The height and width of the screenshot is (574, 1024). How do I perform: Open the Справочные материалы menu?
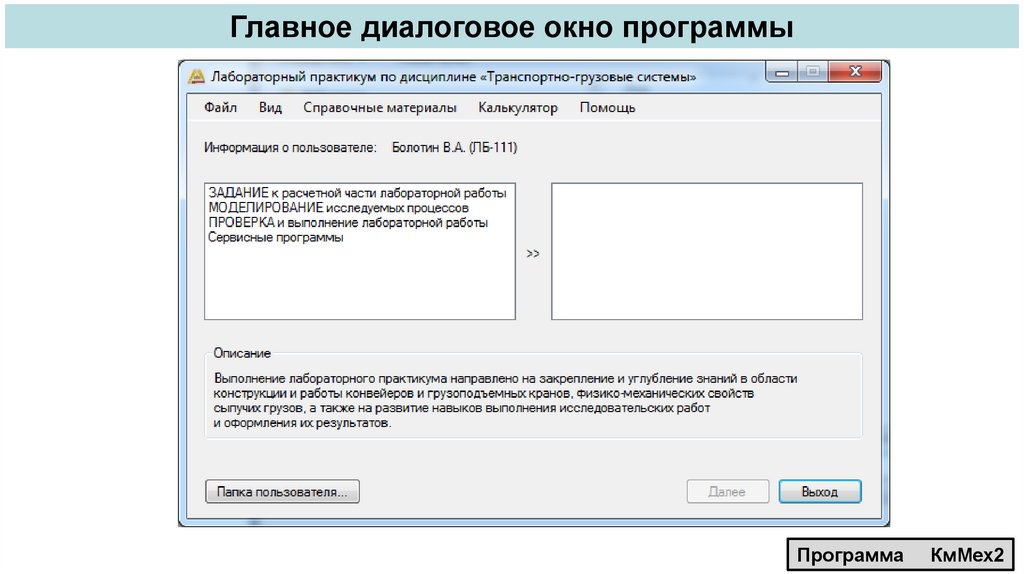pyautogui.click(x=379, y=108)
